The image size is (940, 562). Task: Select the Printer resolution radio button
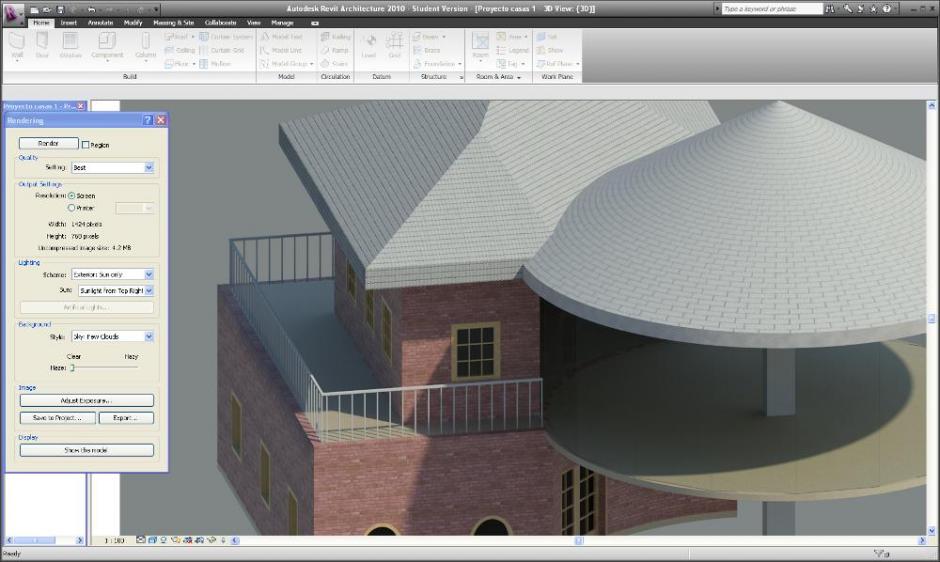click(71, 207)
